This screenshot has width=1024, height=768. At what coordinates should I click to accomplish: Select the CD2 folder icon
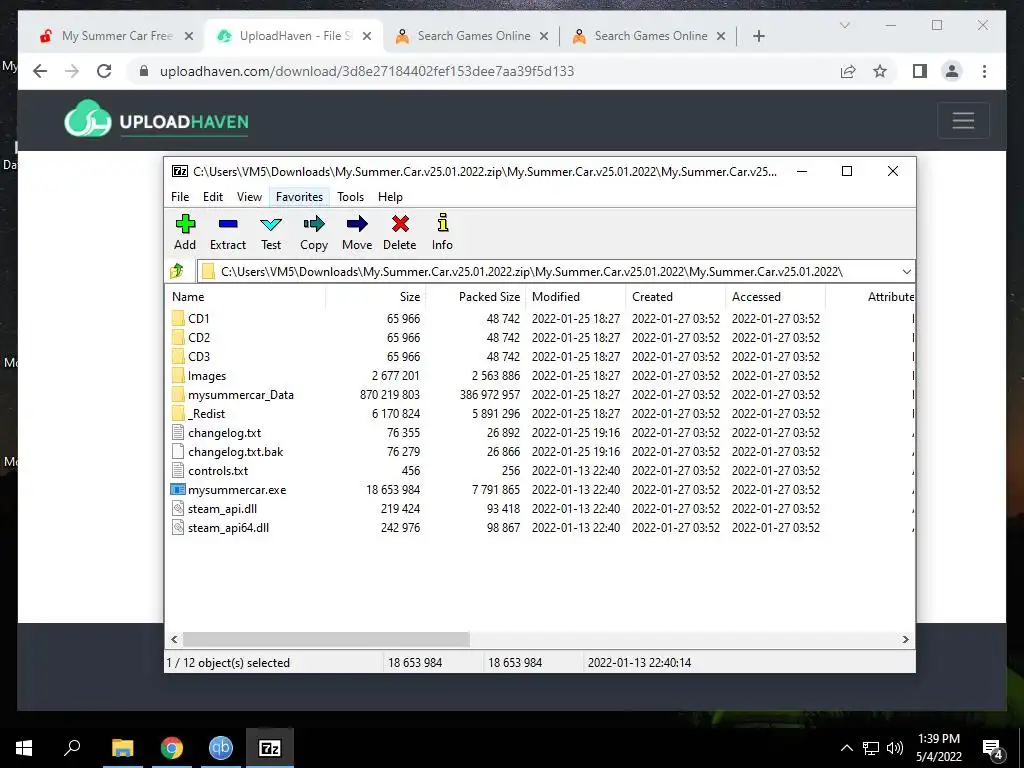[178, 338]
